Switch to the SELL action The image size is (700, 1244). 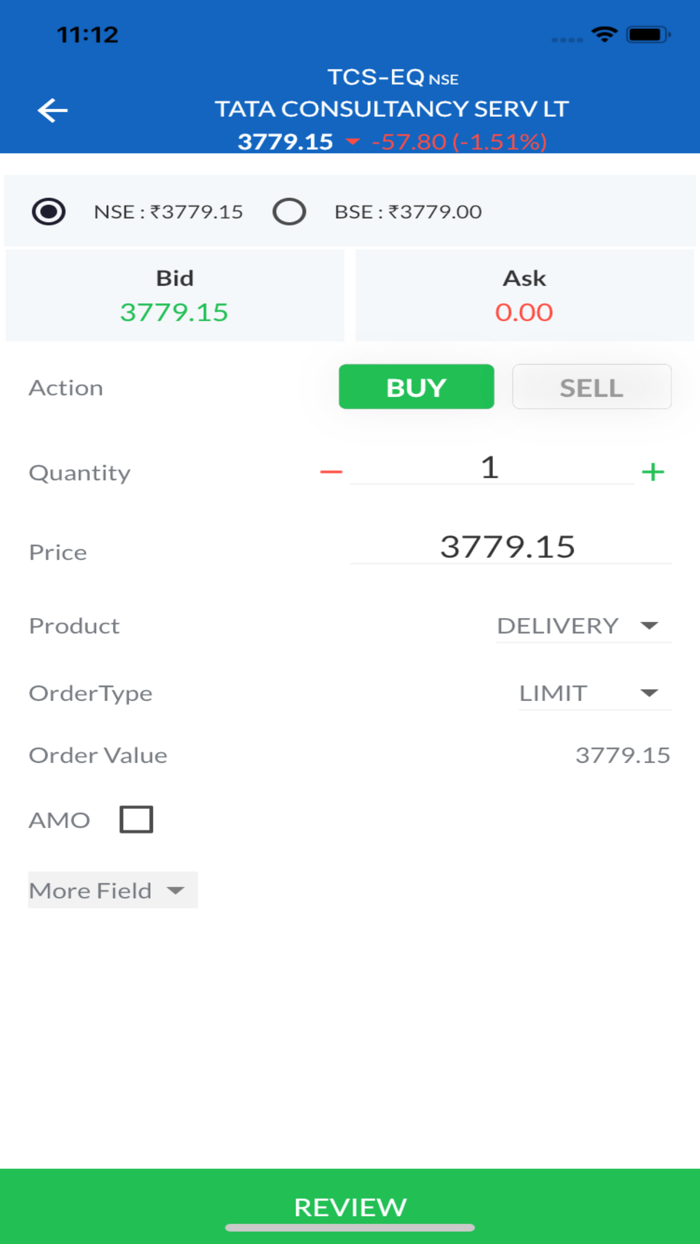591,386
